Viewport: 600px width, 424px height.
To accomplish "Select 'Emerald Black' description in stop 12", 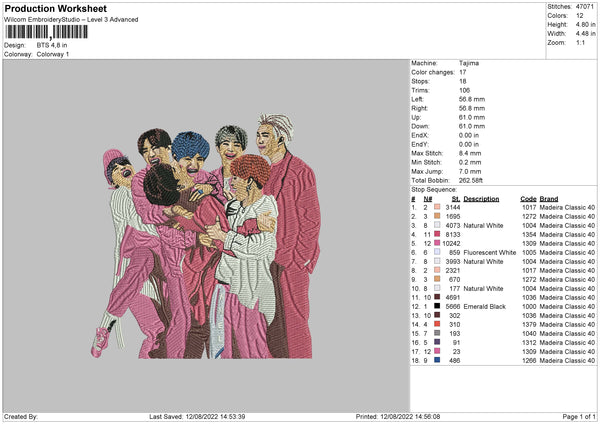I will [484, 307].
